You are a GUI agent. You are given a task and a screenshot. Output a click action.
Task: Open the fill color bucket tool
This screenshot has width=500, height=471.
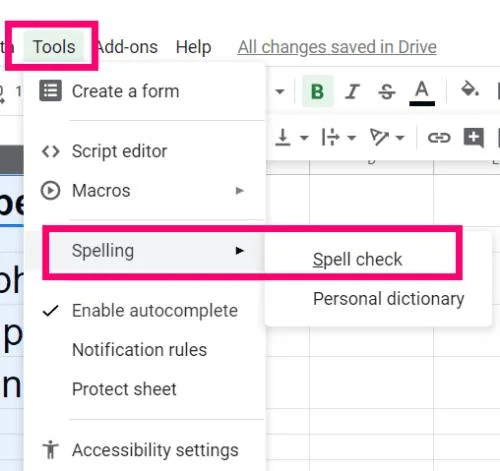coord(469,89)
